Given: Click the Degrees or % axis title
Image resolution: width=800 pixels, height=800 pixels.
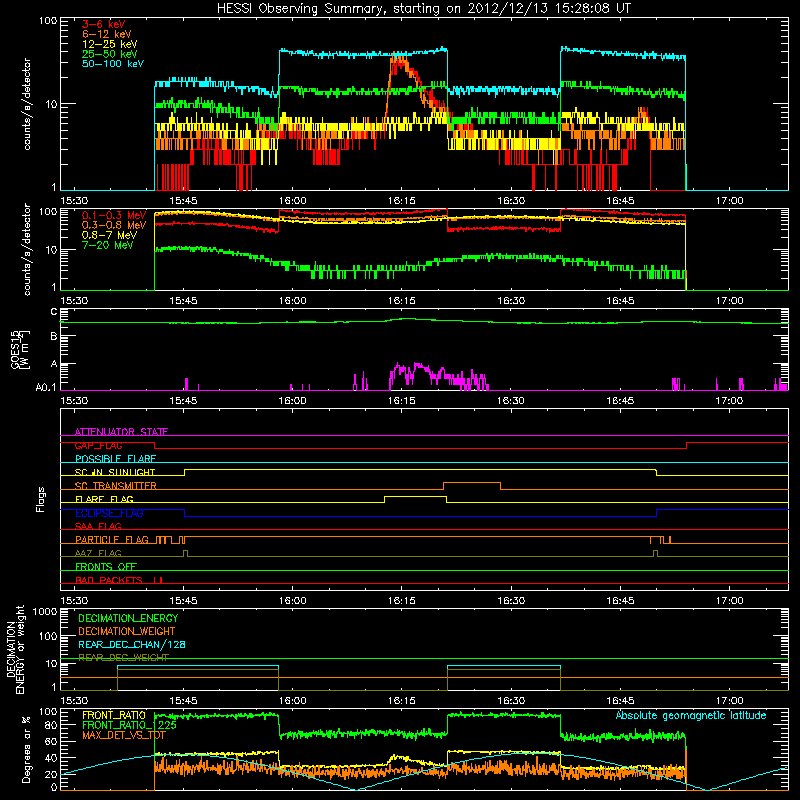Looking at the screenshot, I should coord(26,749).
